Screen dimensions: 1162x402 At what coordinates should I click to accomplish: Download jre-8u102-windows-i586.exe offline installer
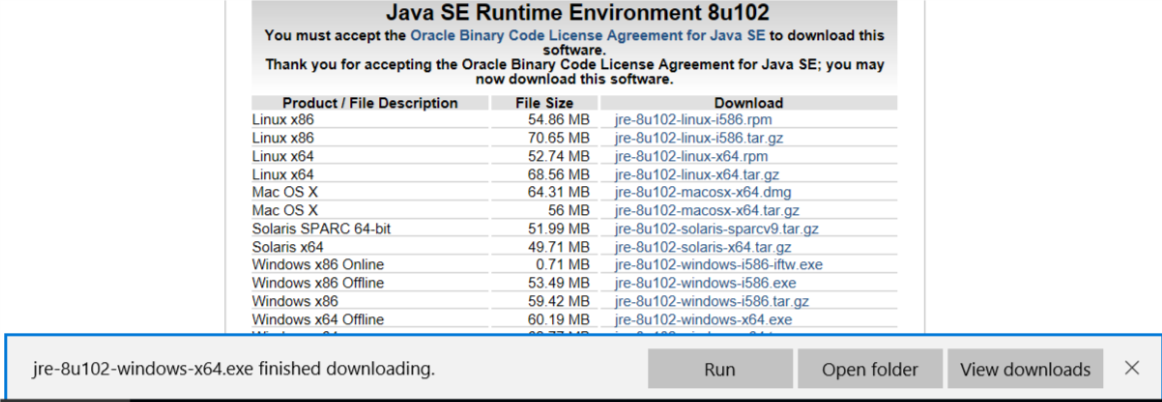pos(706,283)
